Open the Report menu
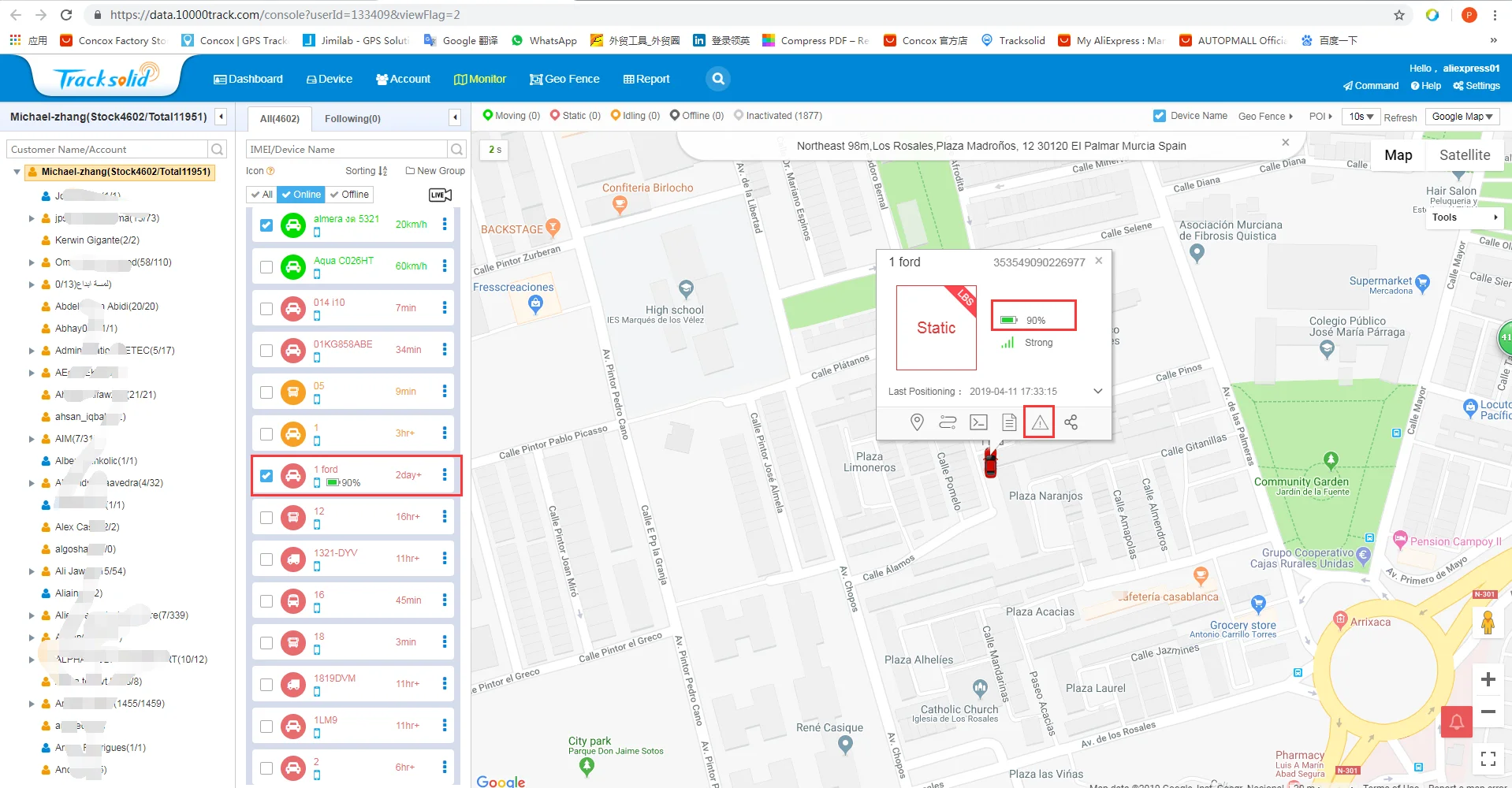Viewport: 1512px width, 788px height. [x=646, y=79]
